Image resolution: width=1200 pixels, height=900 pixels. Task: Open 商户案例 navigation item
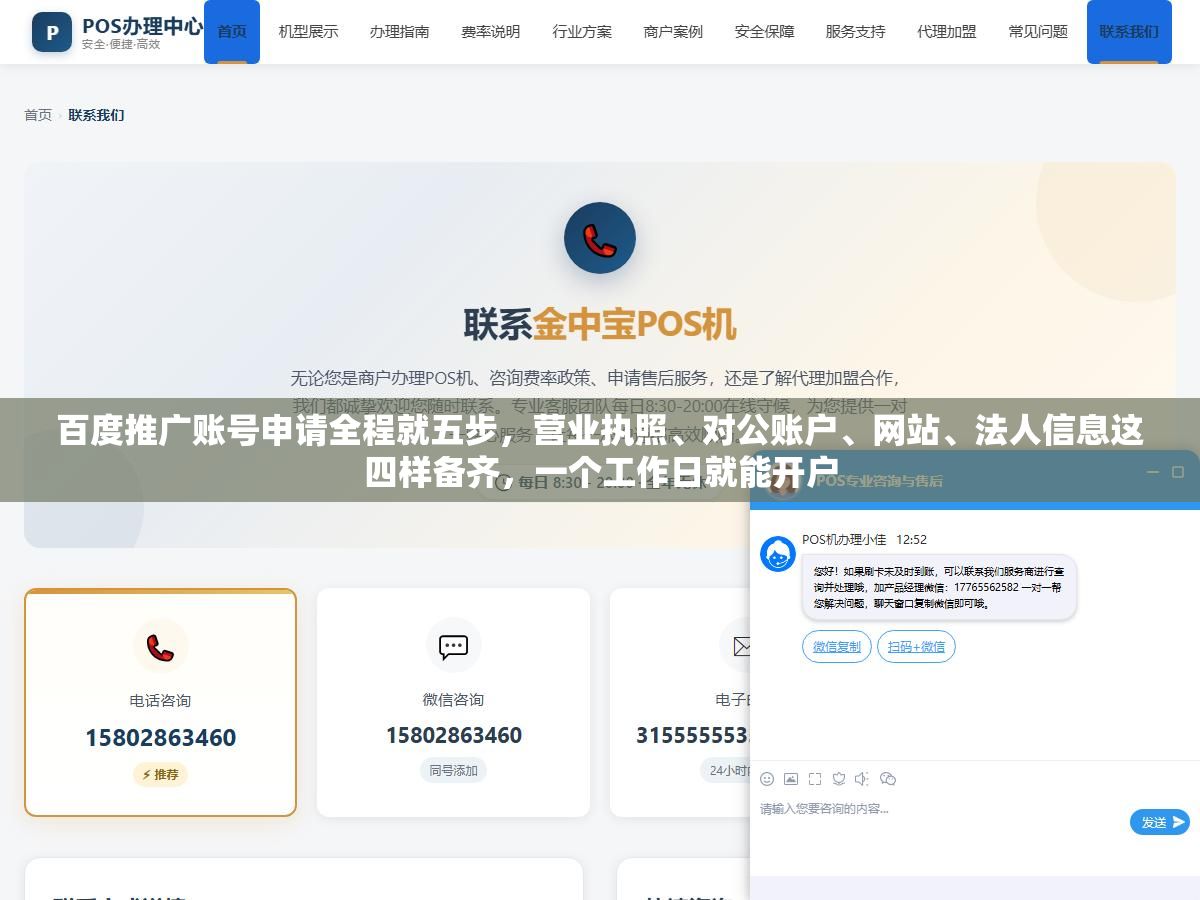click(673, 32)
